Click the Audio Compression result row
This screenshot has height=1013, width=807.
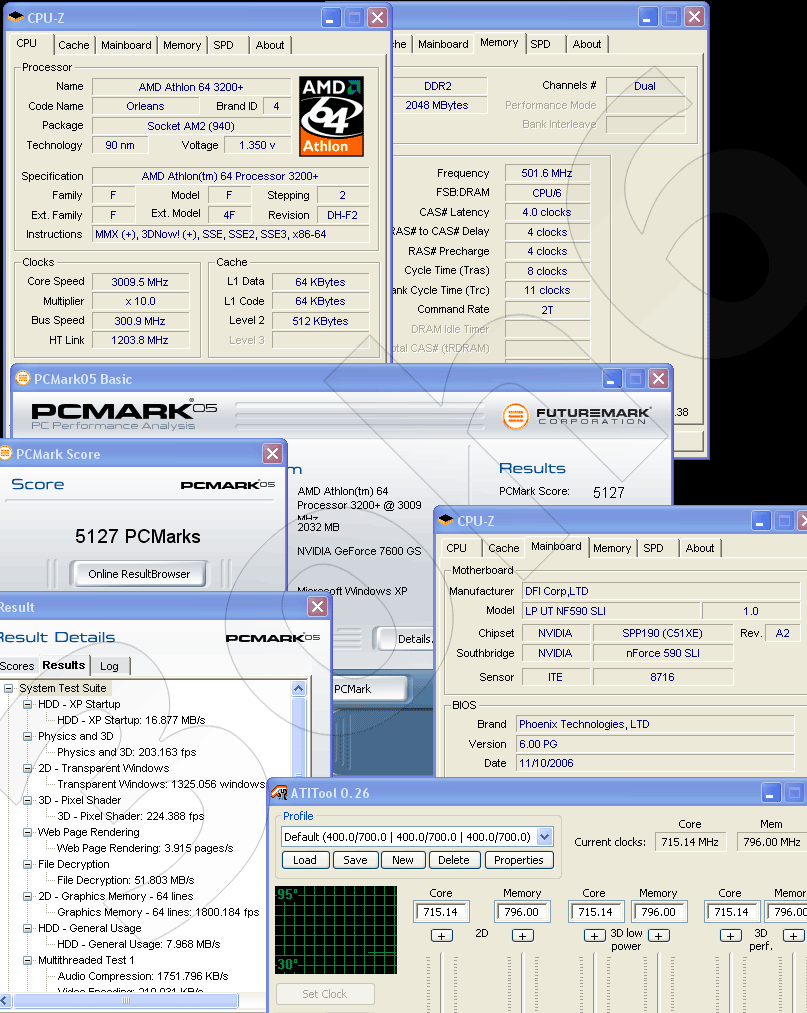(x=143, y=976)
